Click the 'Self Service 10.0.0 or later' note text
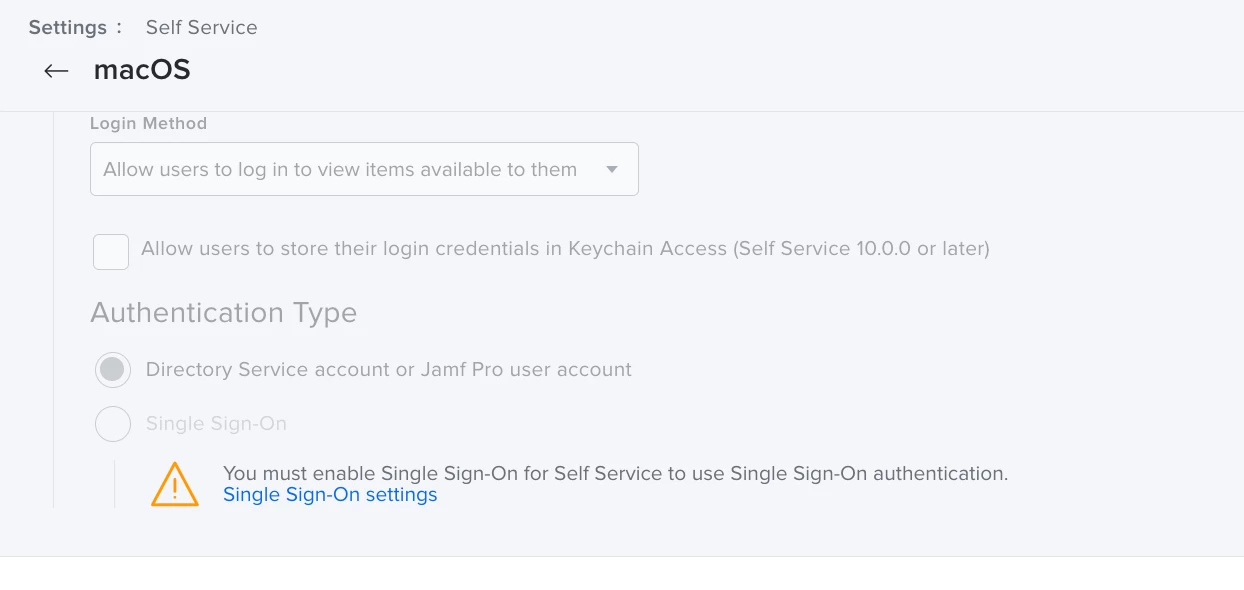 pyautogui.click(x=863, y=248)
